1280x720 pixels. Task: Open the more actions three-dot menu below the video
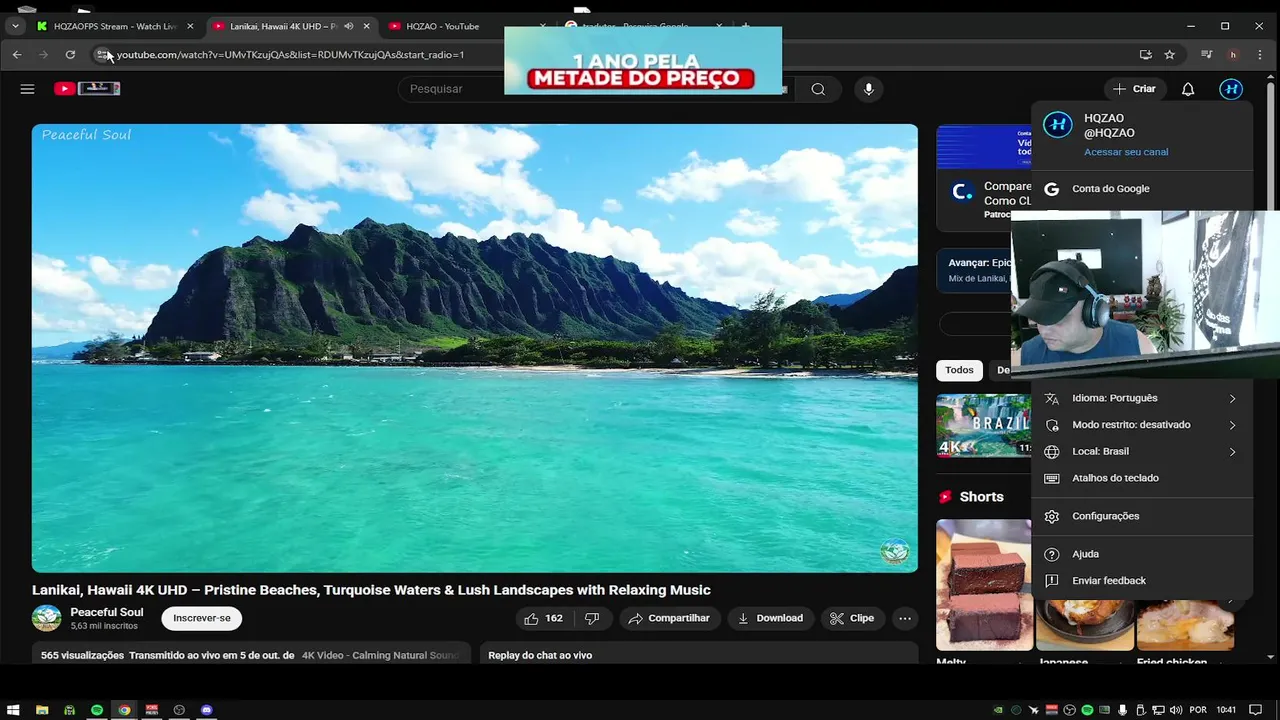tap(905, 618)
